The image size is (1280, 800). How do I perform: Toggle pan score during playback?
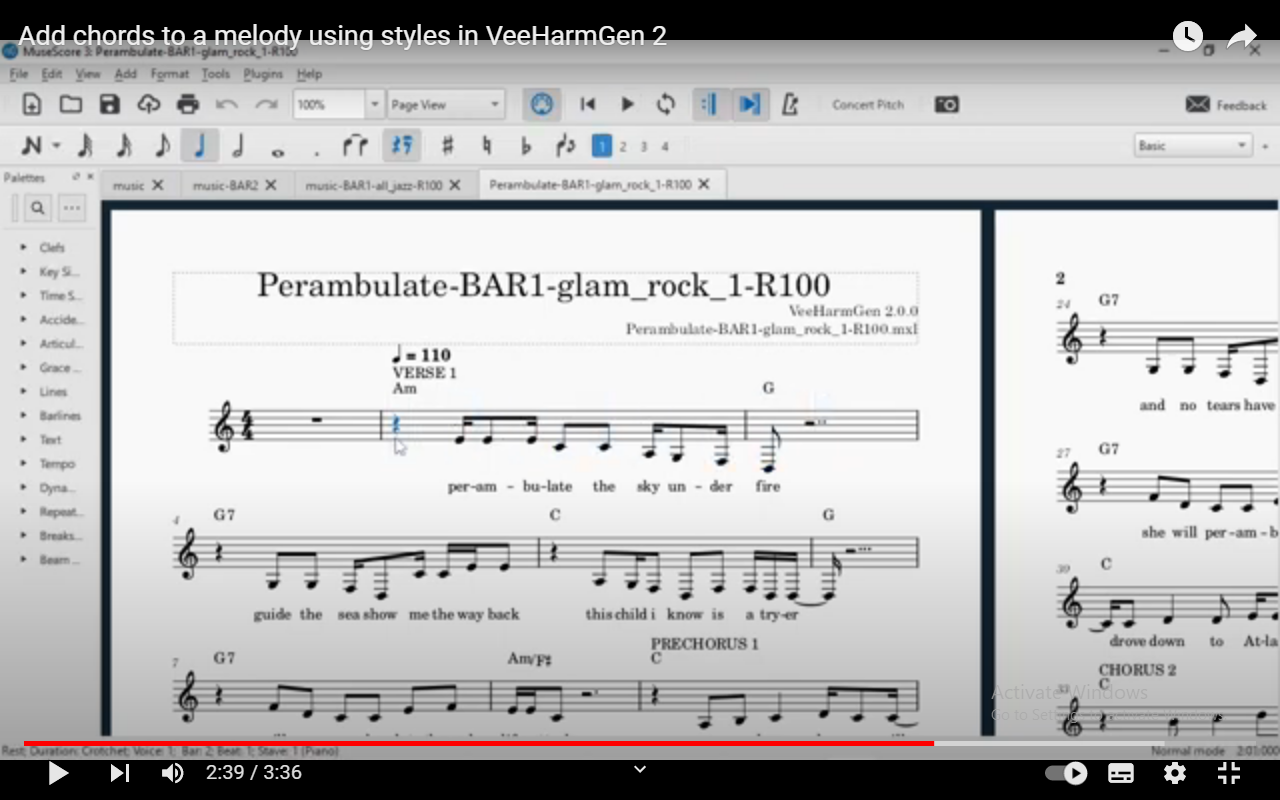click(749, 104)
